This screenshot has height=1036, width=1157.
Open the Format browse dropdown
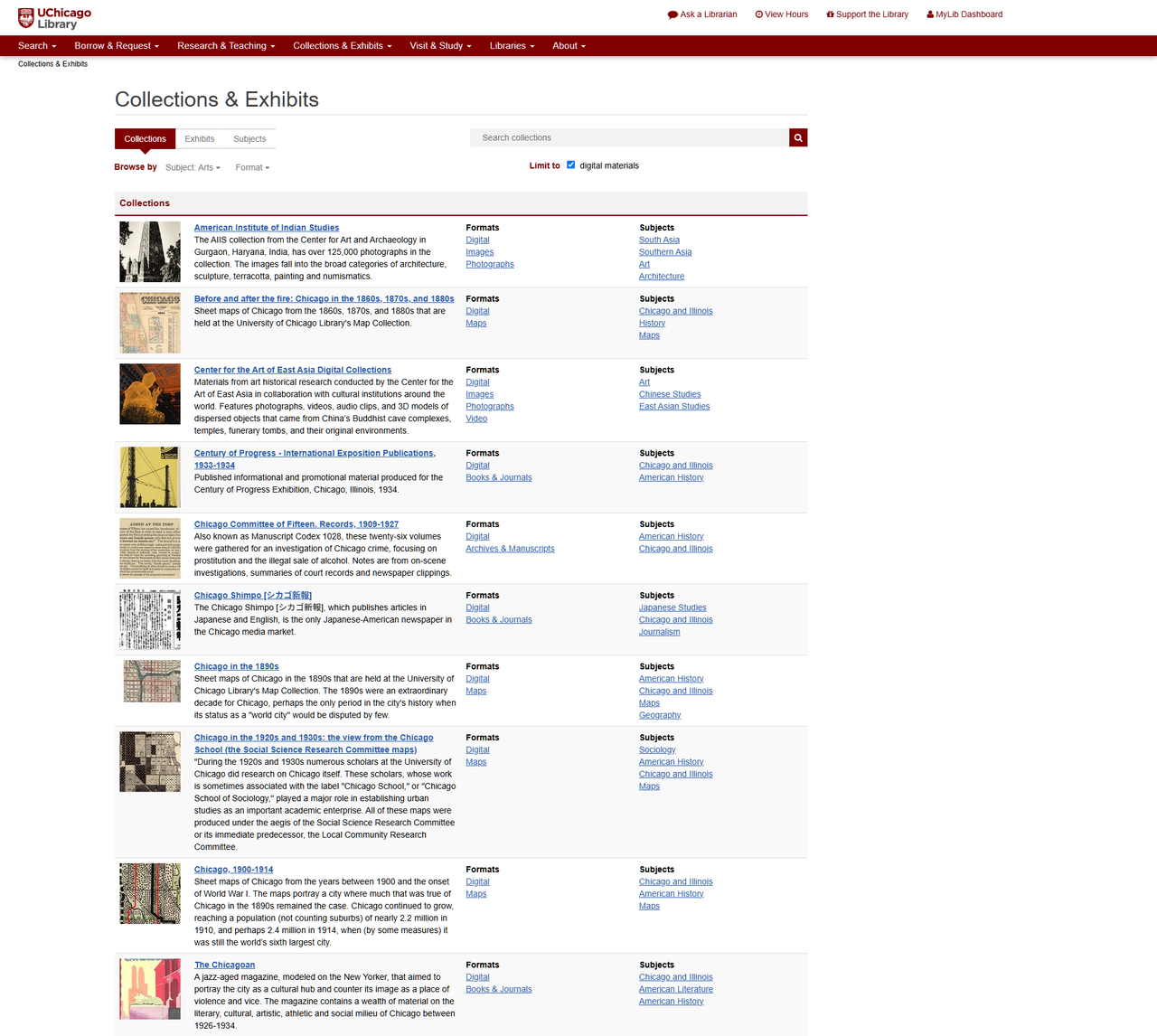click(252, 167)
